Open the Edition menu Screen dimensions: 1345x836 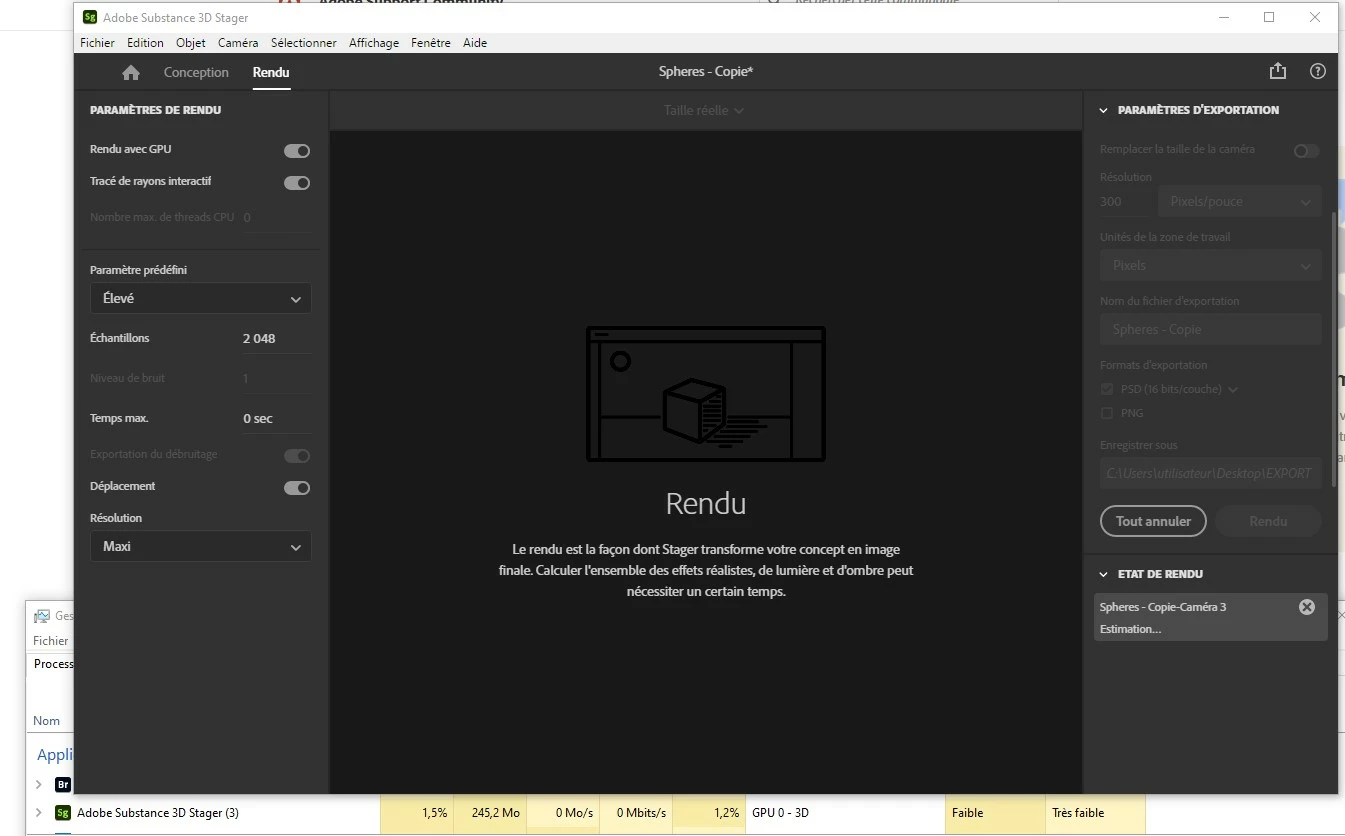click(145, 43)
